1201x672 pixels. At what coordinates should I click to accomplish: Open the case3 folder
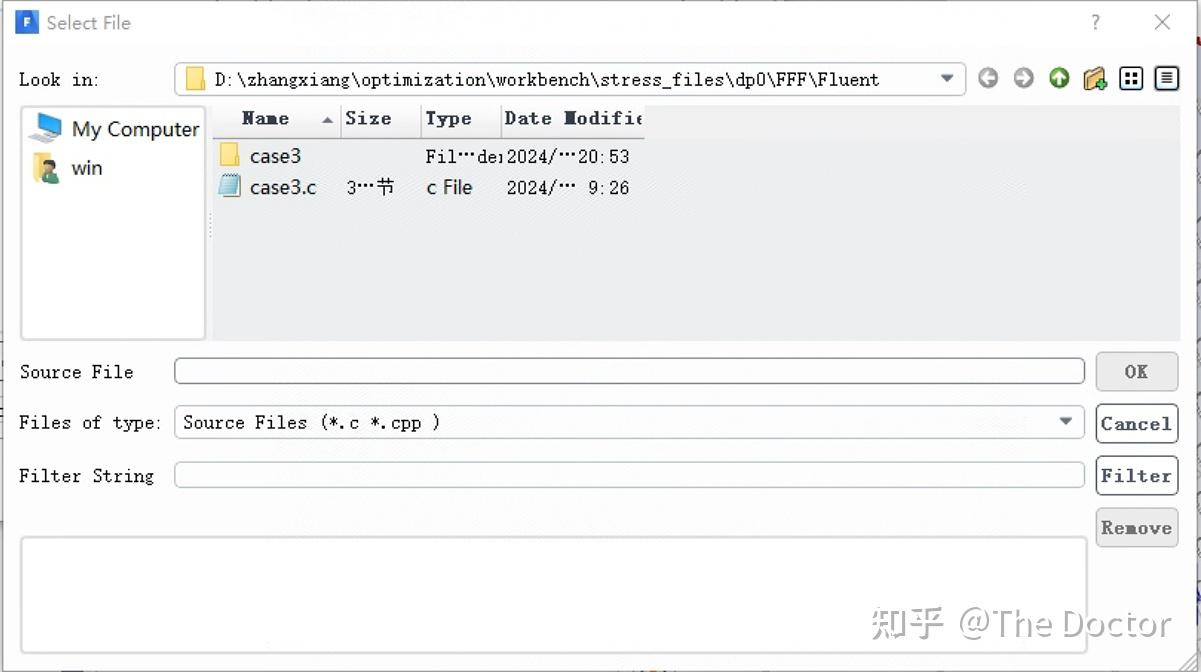pos(273,156)
